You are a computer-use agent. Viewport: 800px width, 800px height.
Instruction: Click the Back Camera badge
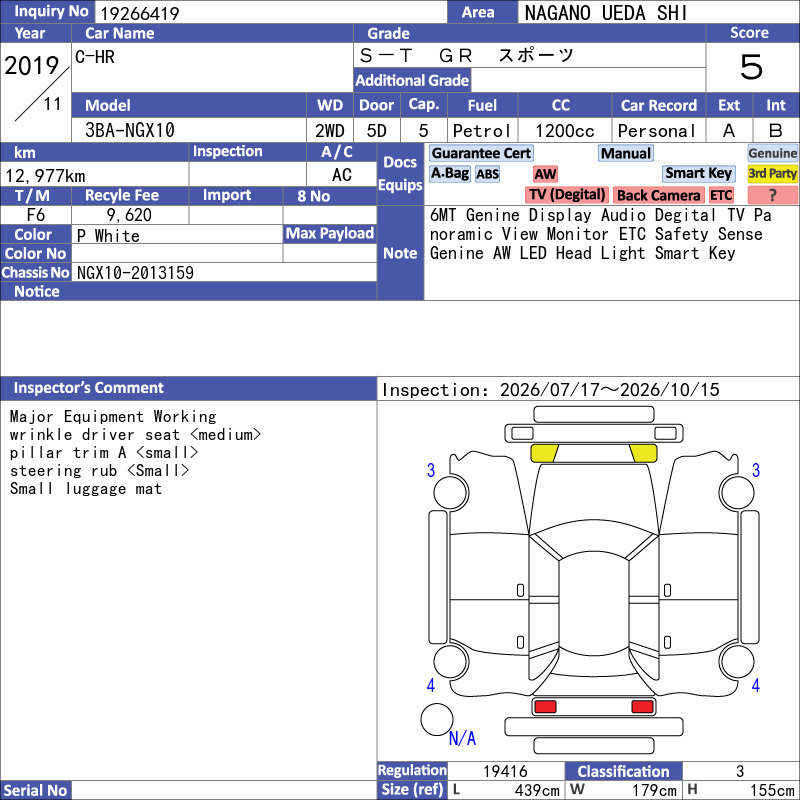tap(658, 195)
